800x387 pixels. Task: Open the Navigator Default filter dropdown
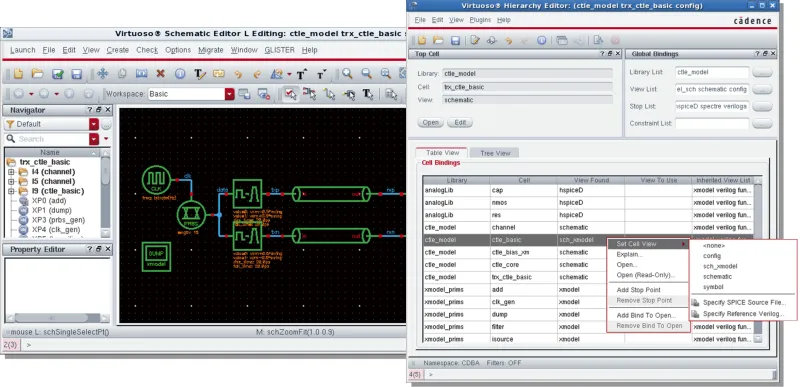(x=94, y=124)
